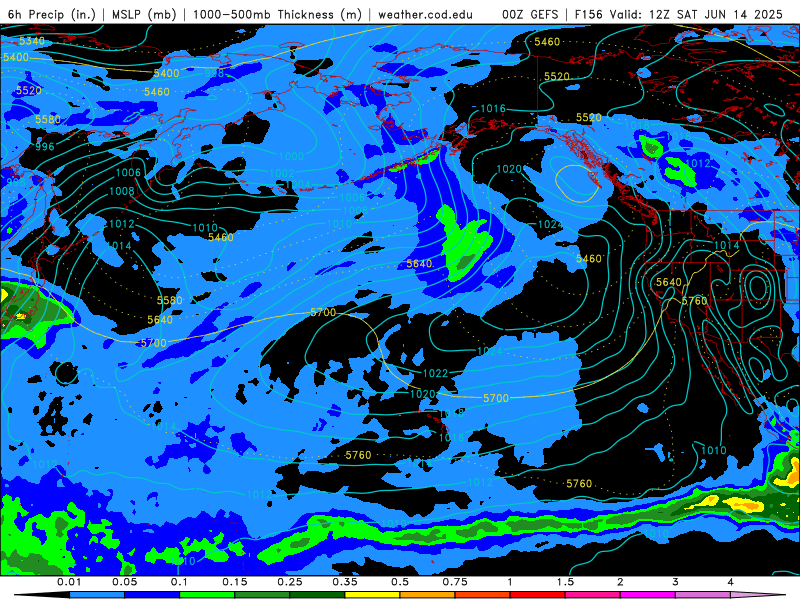Click the 1.5 legend scale value

[x=565, y=582]
